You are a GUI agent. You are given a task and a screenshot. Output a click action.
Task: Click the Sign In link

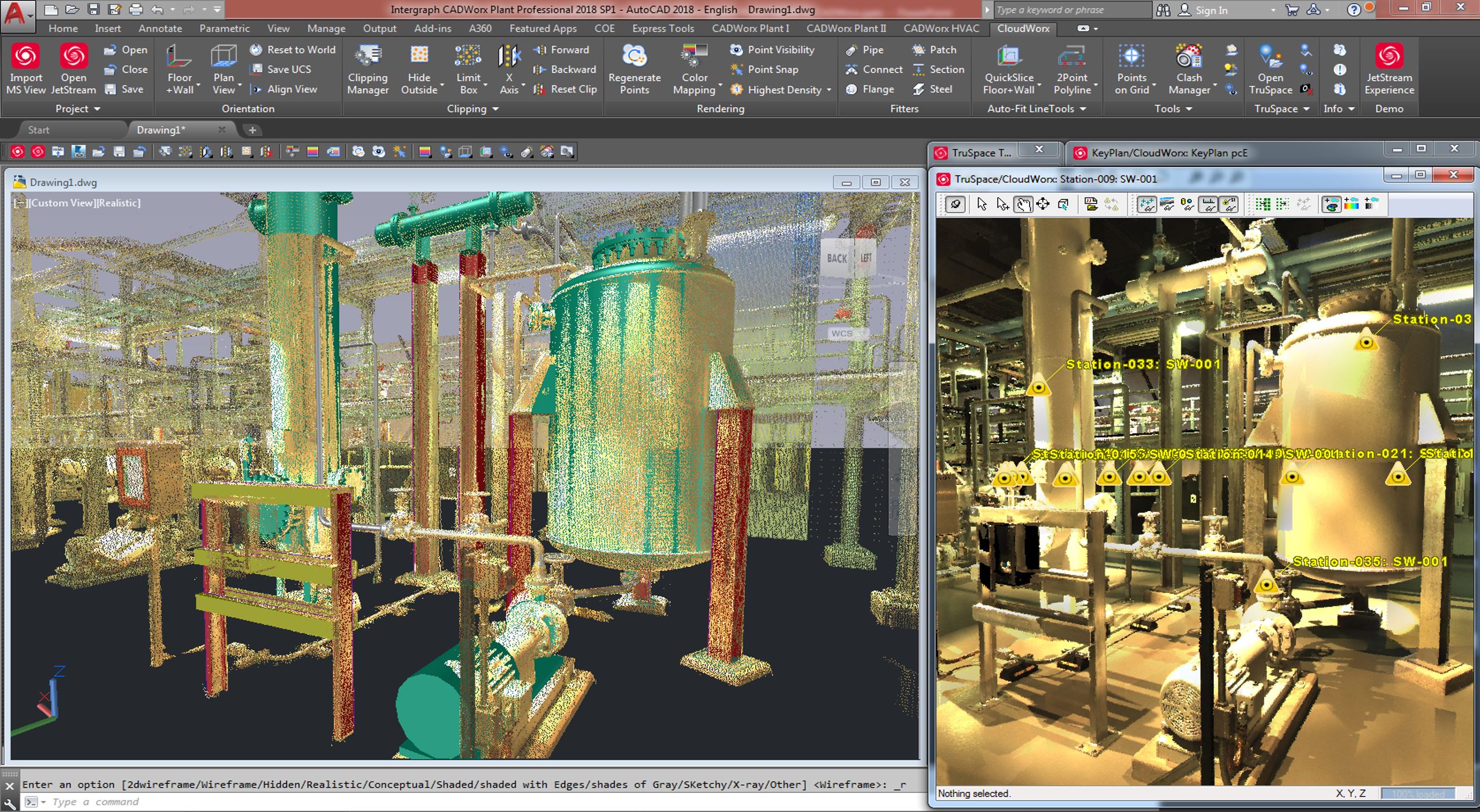tap(1210, 10)
